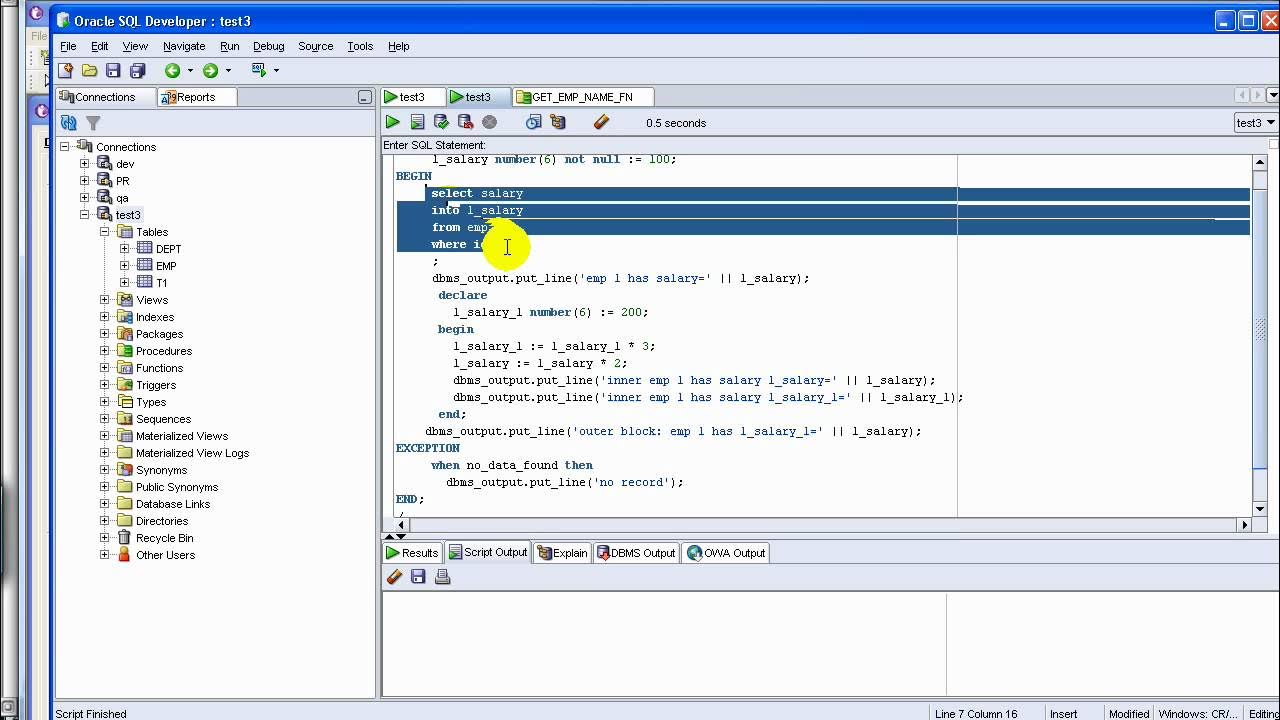Open the SQL Worksheet toolbar icon

pos(259,70)
